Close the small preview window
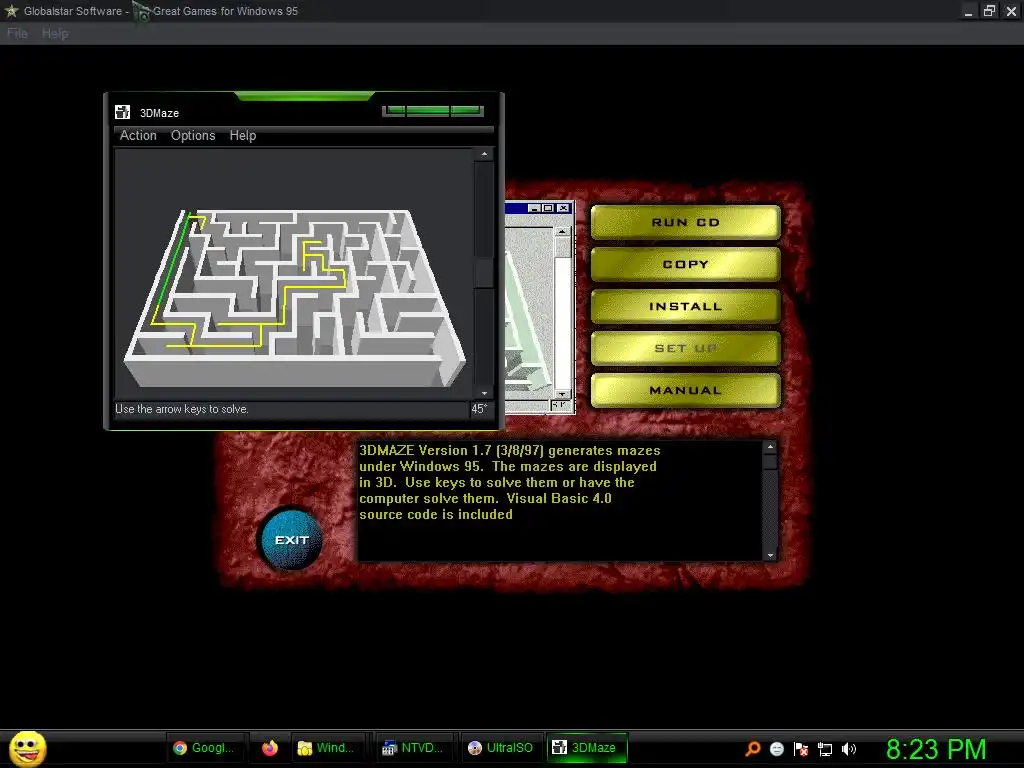The height and width of the screenshot is (768, 1024). coord(563,208)
